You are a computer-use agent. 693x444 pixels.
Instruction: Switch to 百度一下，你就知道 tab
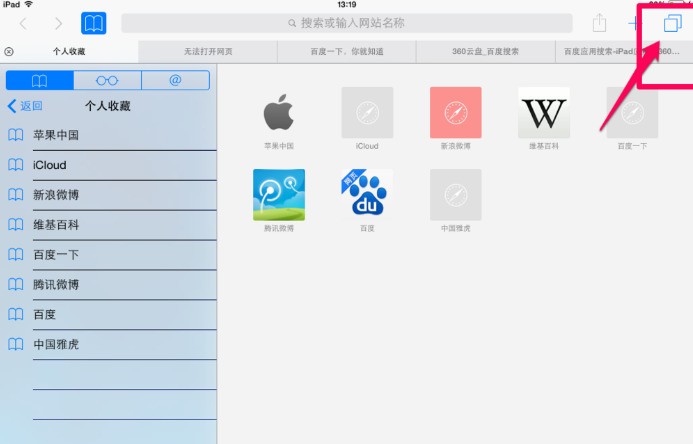point(347,52)
